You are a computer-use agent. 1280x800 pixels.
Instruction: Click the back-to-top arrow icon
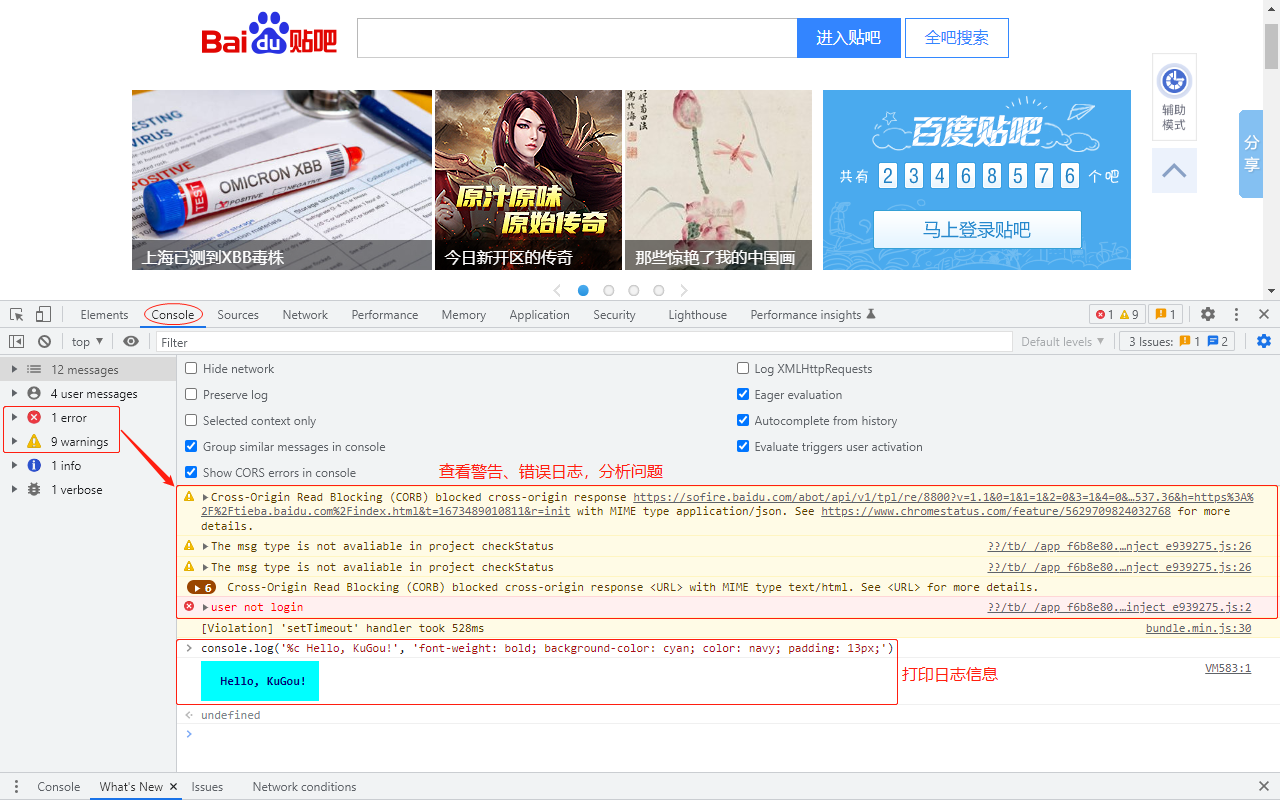(1174, 171)
